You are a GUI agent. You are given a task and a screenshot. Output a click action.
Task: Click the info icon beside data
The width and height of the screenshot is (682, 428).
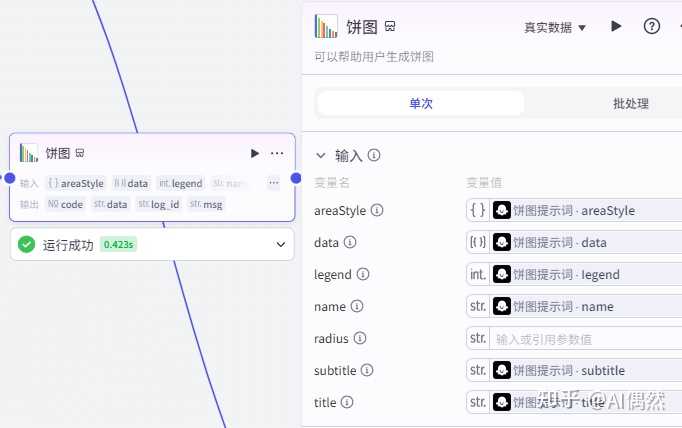(x=350, y=242)
